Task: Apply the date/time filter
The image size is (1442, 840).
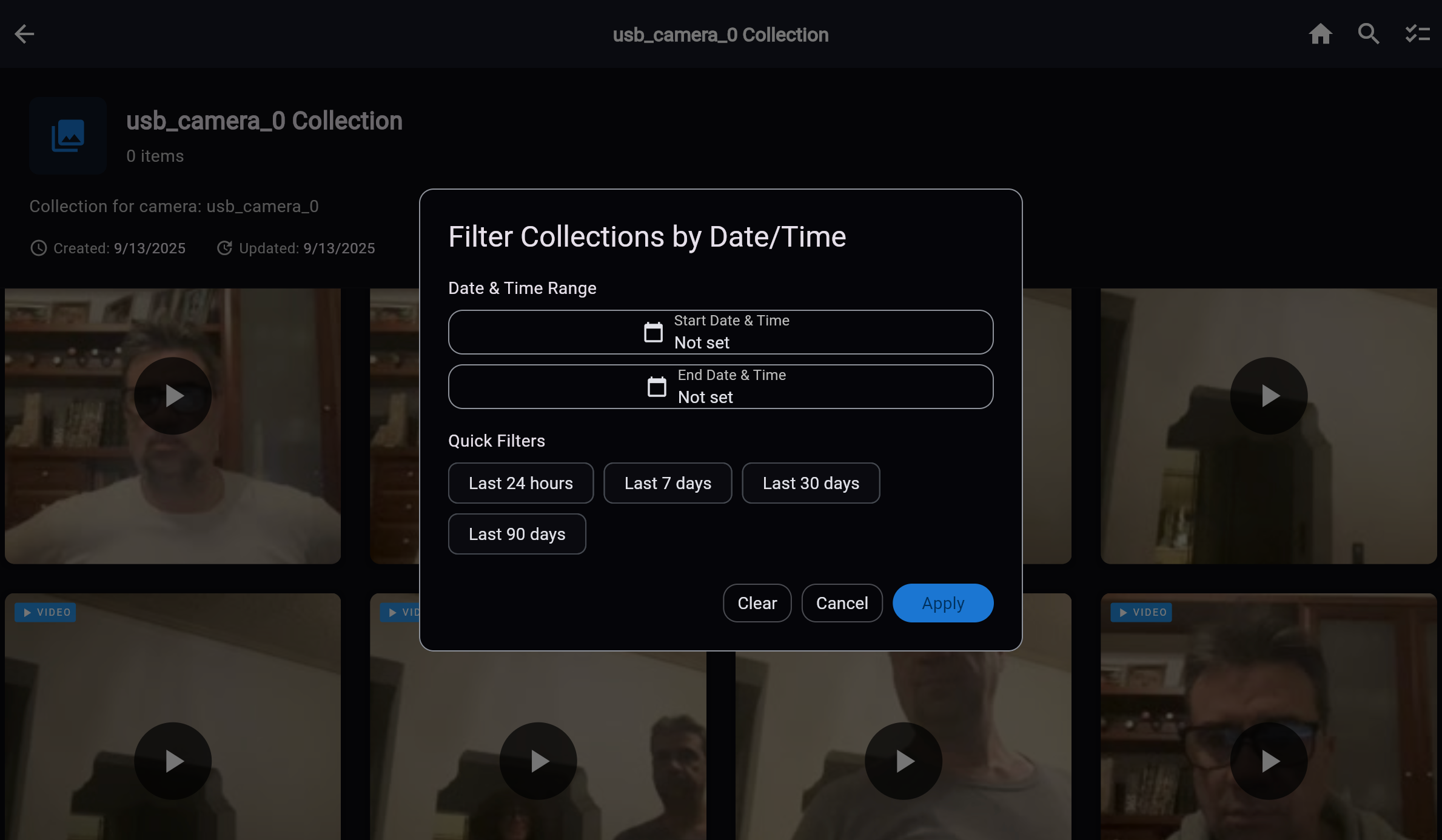Action: pyautogui.click(x=942, y=602)
